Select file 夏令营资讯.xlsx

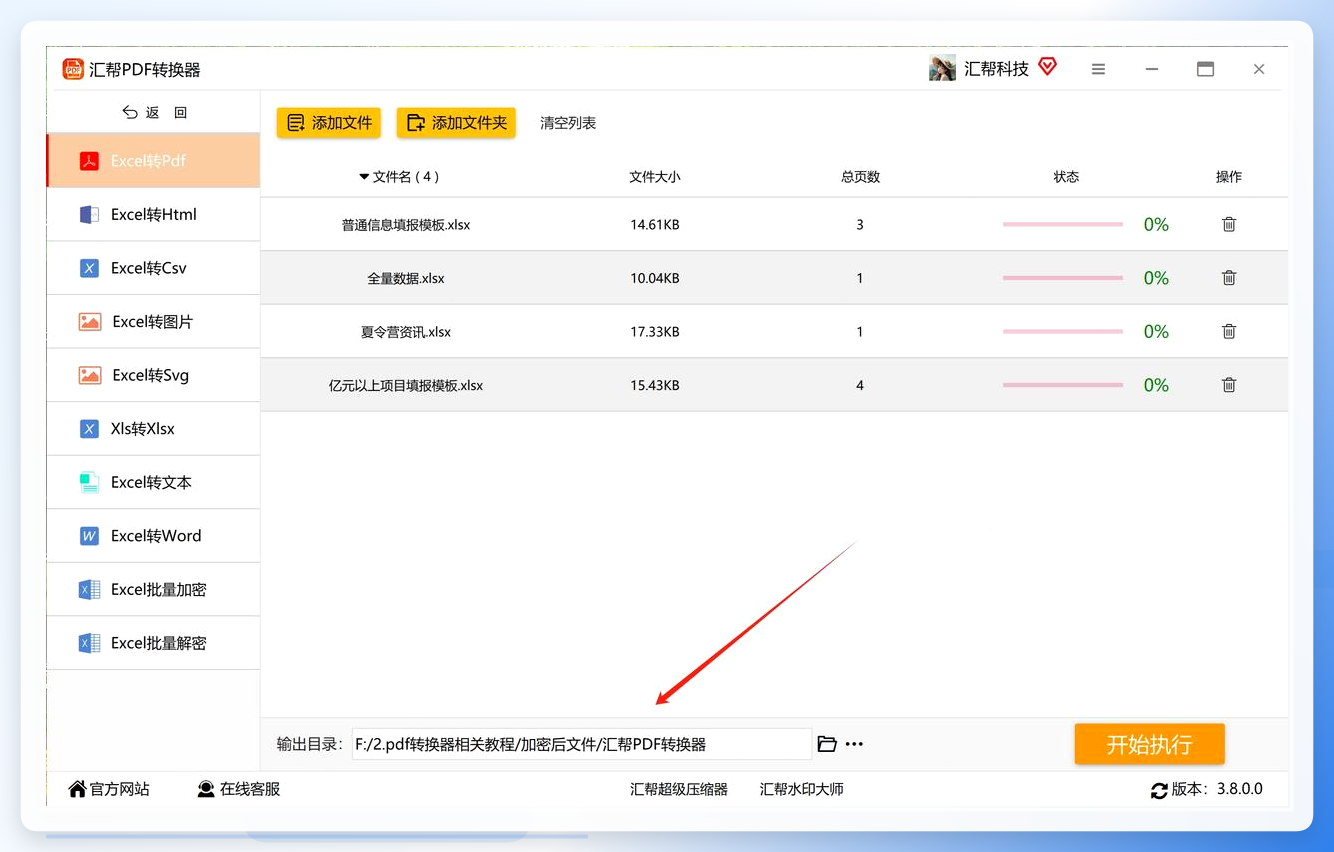(x=406, y=331)
